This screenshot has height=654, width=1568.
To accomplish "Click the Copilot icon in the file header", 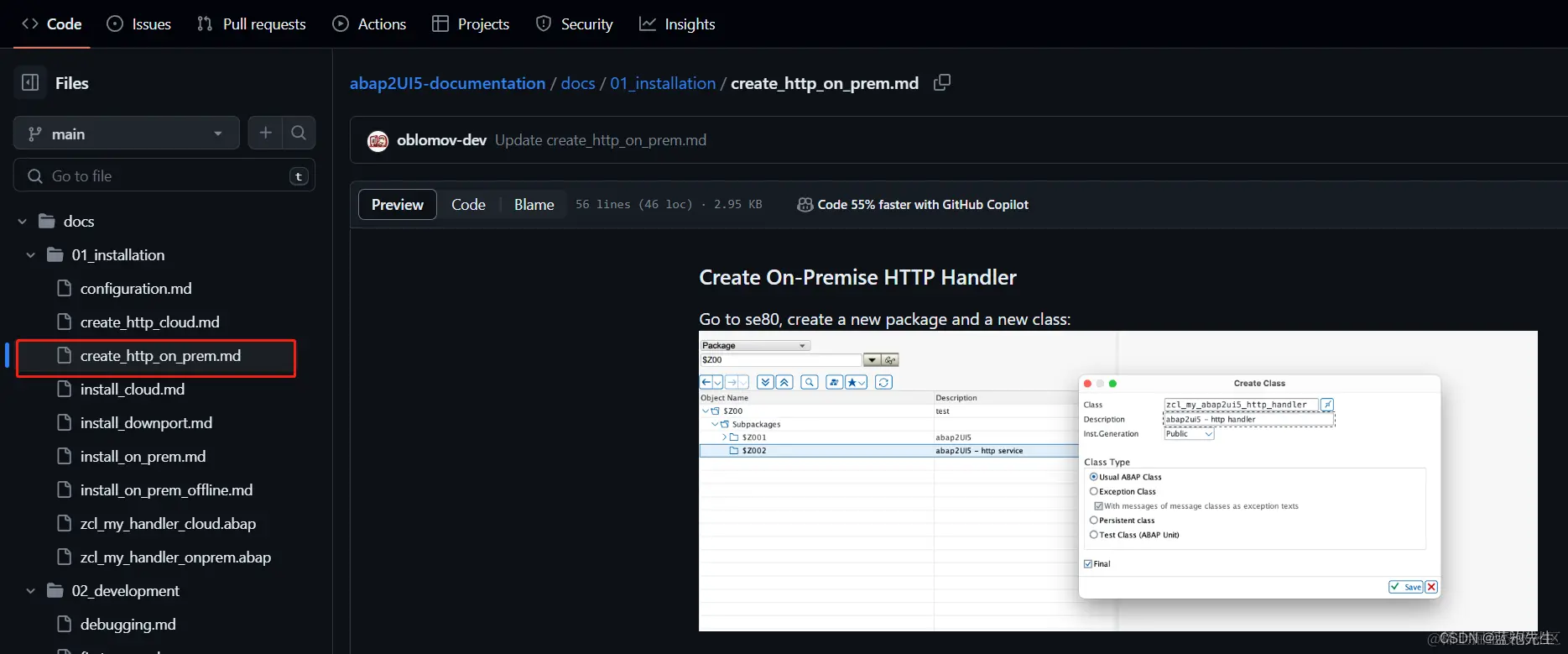I will pos(805,205).
